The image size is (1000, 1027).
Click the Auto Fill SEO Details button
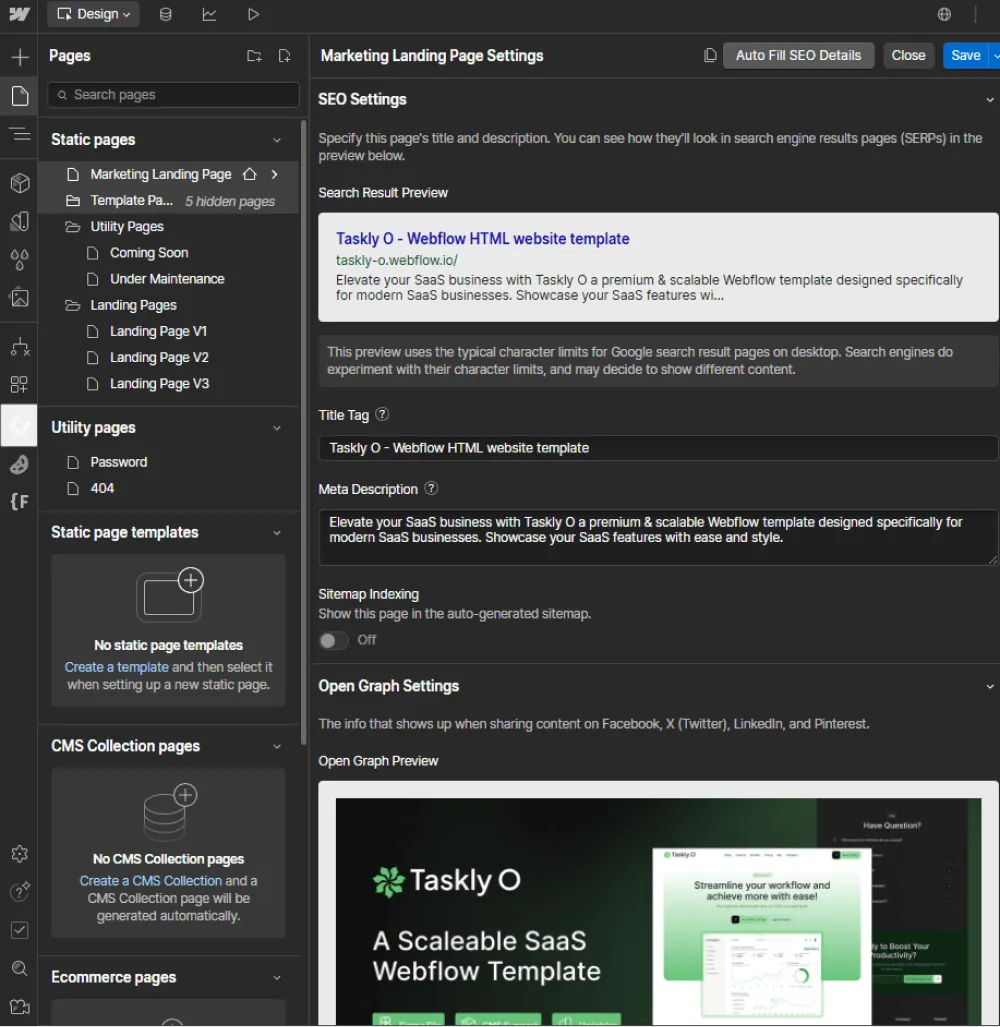798,56
